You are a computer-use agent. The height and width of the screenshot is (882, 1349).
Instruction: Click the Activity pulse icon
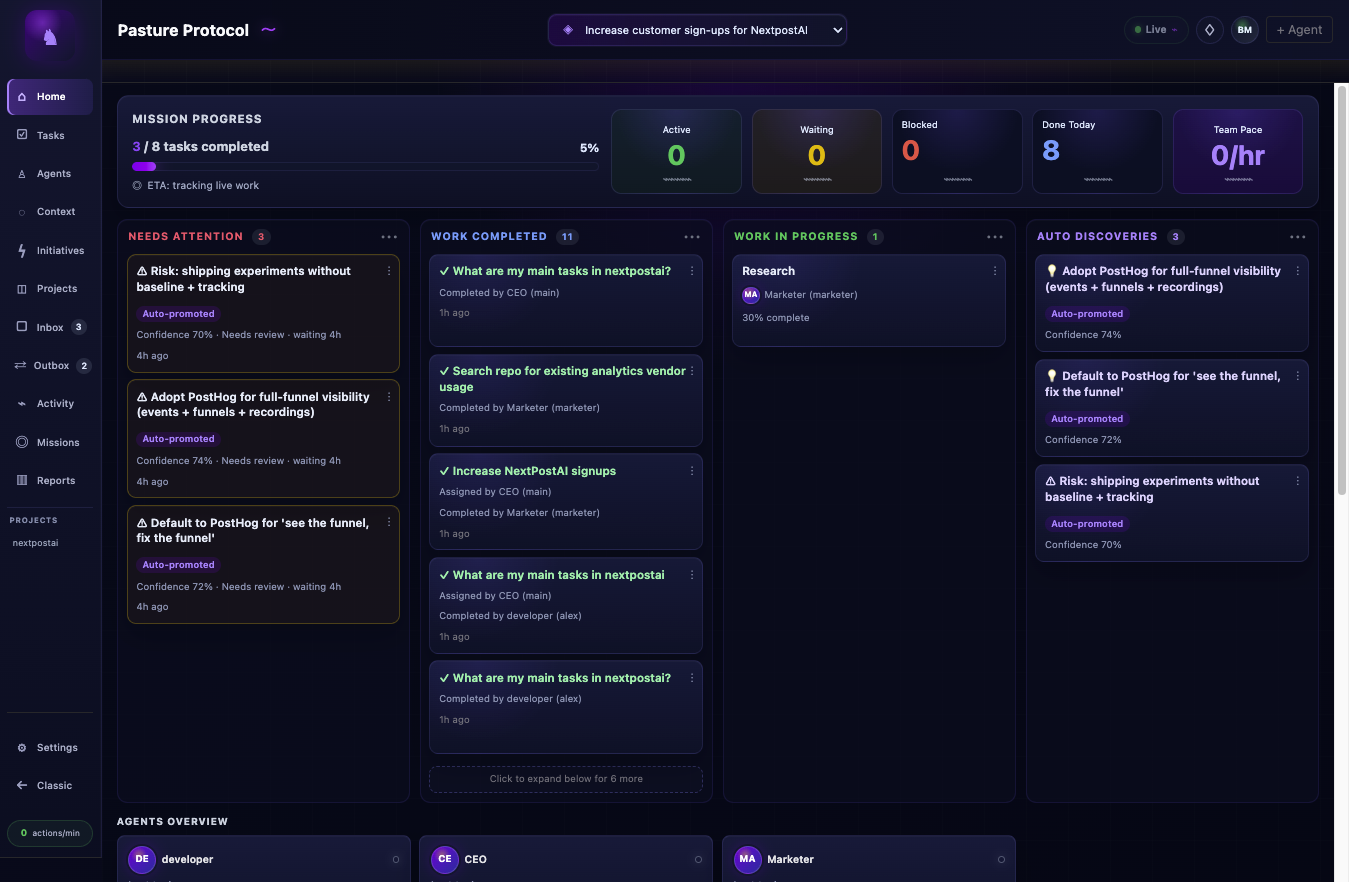click(x=22, y=404)
